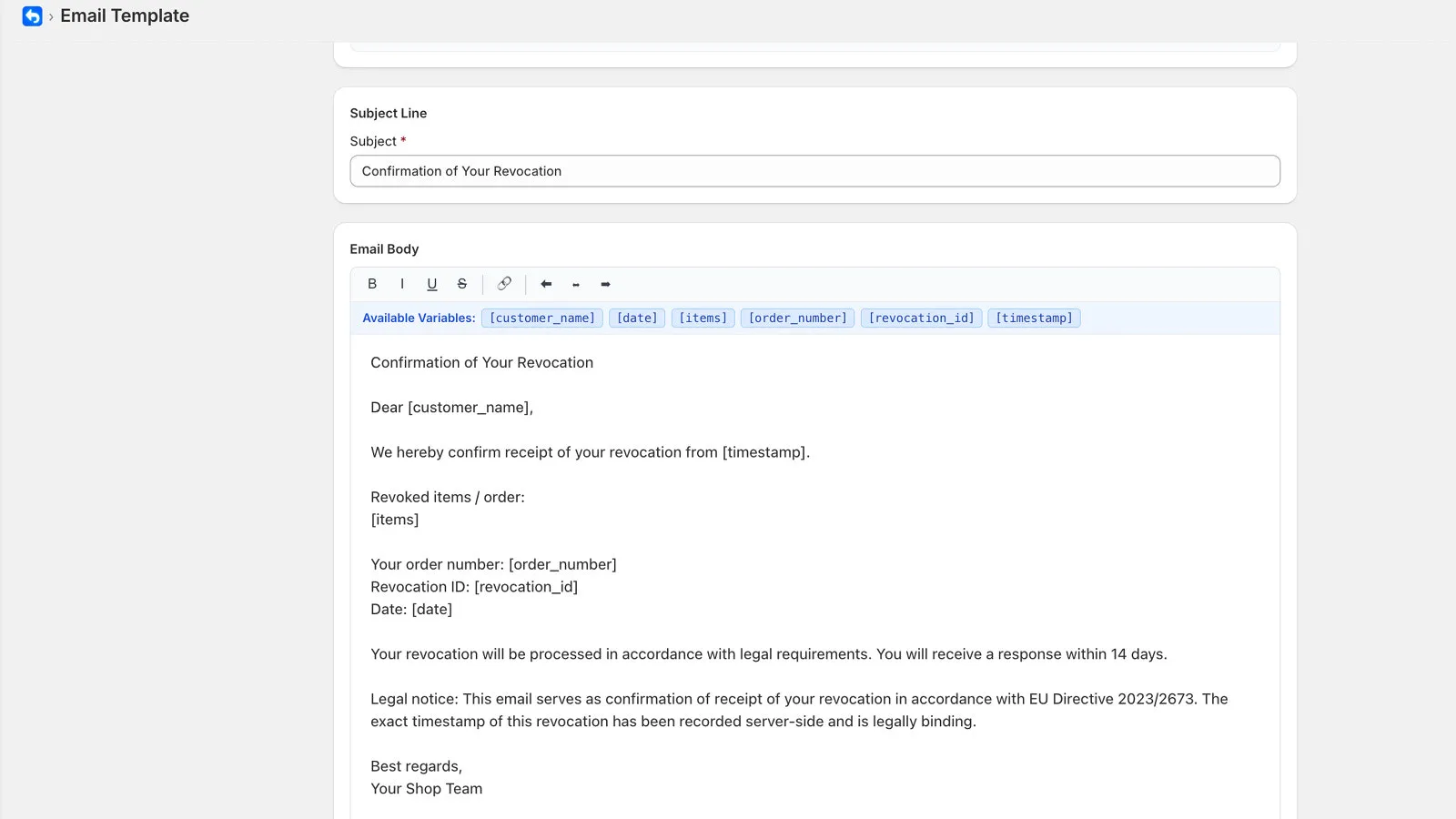Toggle italic formatting in the editor toolbar
1456x819 pixels.
coord(402,284)
